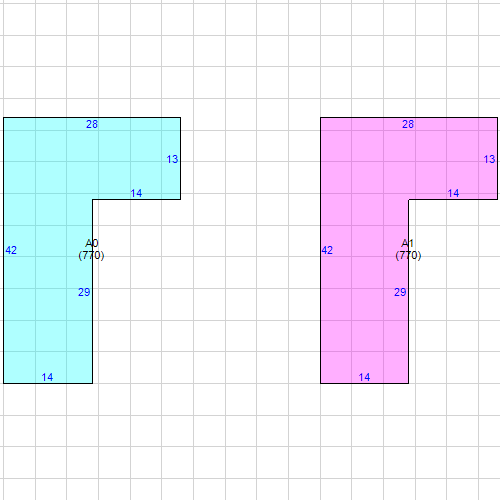500x500 pixels.
Task: Click the 29 dimension on pink shape
Action: tap(400, 292)
